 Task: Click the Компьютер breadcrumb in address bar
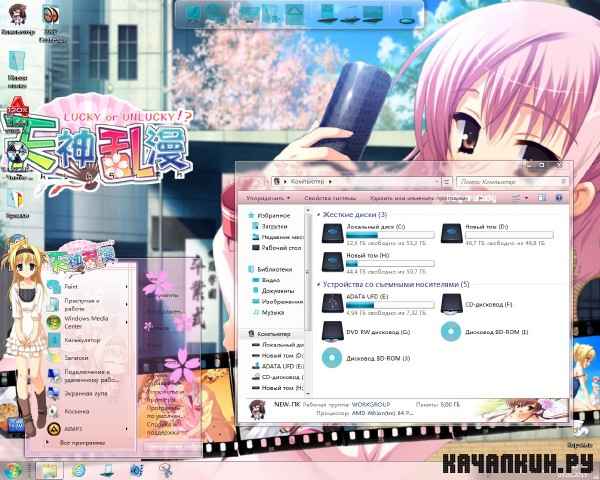coord(307,181)
